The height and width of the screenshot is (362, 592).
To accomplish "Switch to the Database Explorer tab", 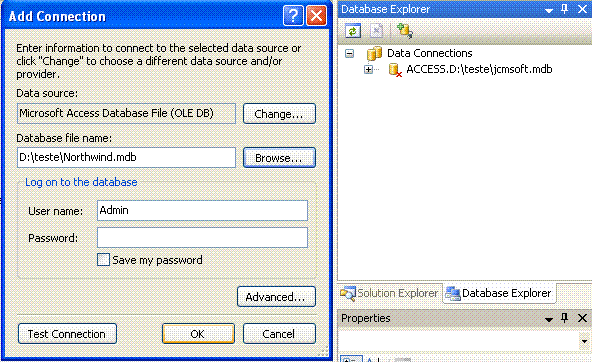I will 499,293.
